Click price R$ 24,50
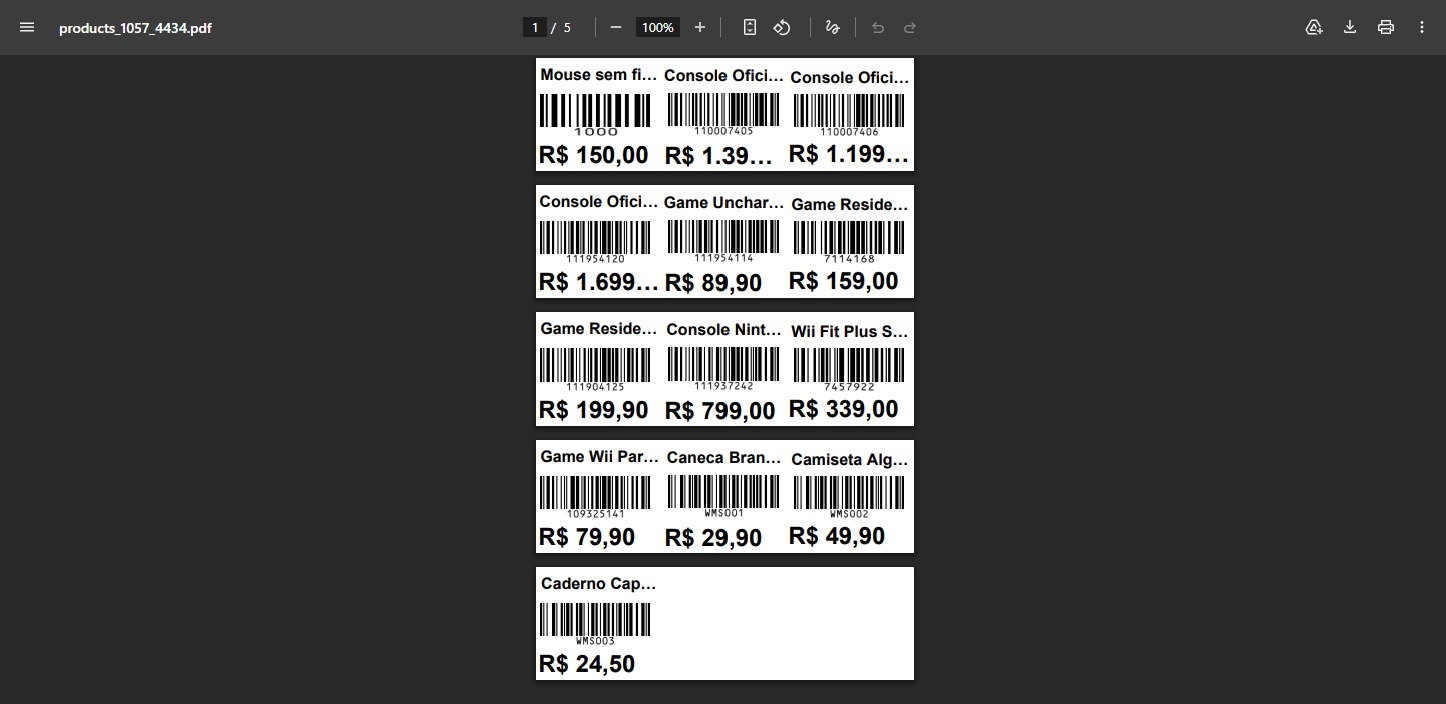The width and height of the screenshot is (1446, 704). [x=587, y=664]
